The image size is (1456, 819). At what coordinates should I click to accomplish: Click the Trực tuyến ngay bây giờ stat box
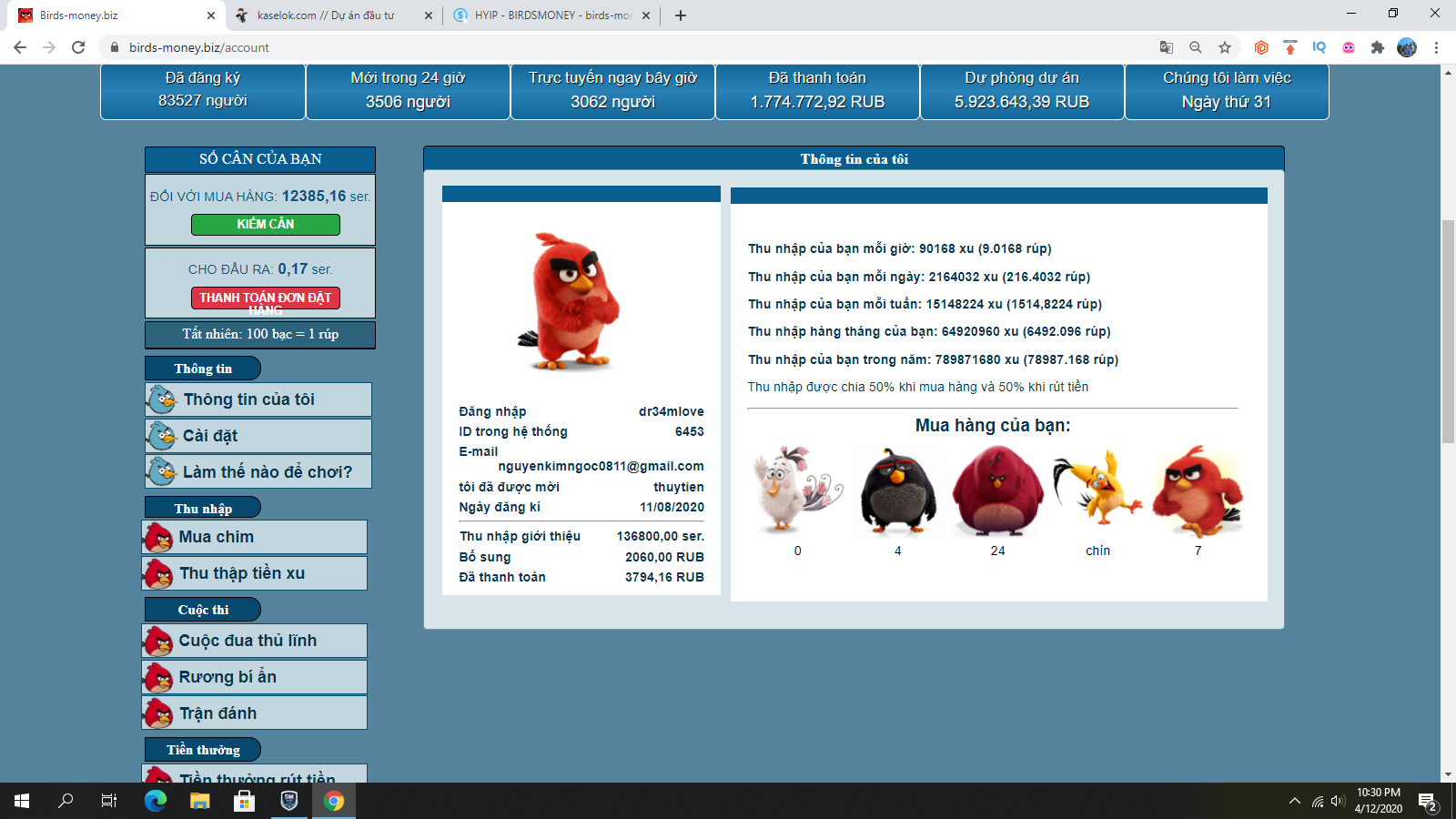[612, 91]
